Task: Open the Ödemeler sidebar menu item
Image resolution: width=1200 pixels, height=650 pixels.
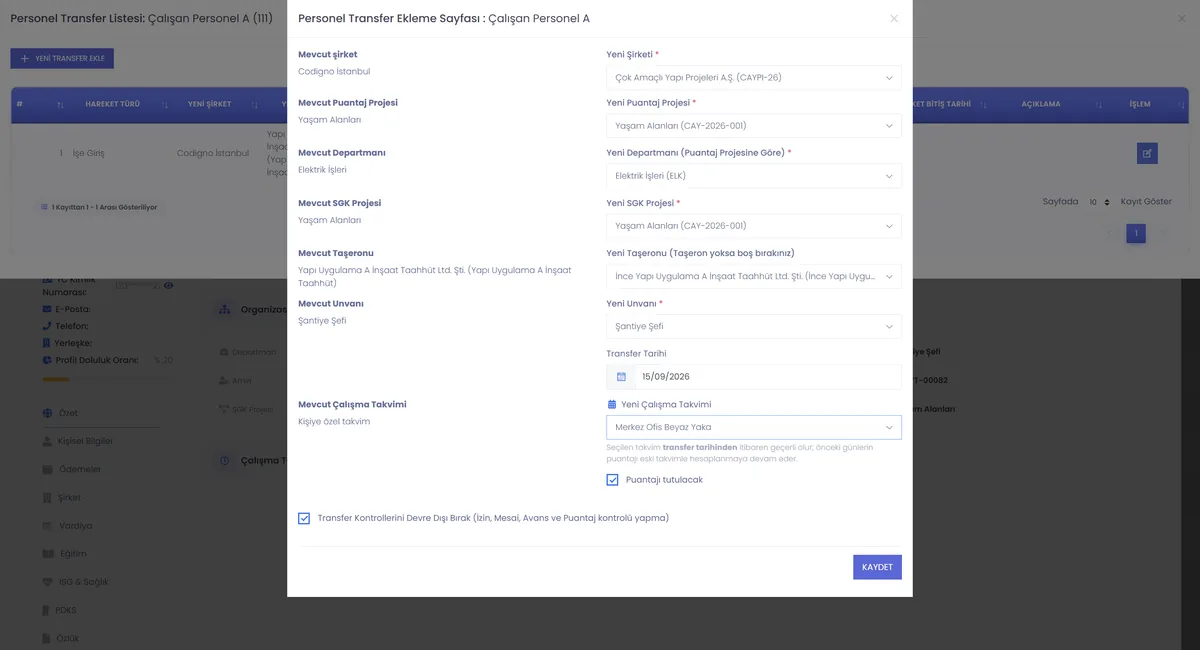Action: pyautogui.click(x=79, y=469)
